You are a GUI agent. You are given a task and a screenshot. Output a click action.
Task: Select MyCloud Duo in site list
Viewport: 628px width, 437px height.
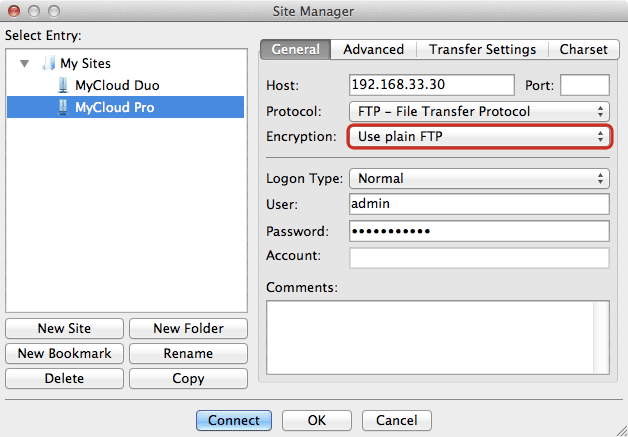116,85
